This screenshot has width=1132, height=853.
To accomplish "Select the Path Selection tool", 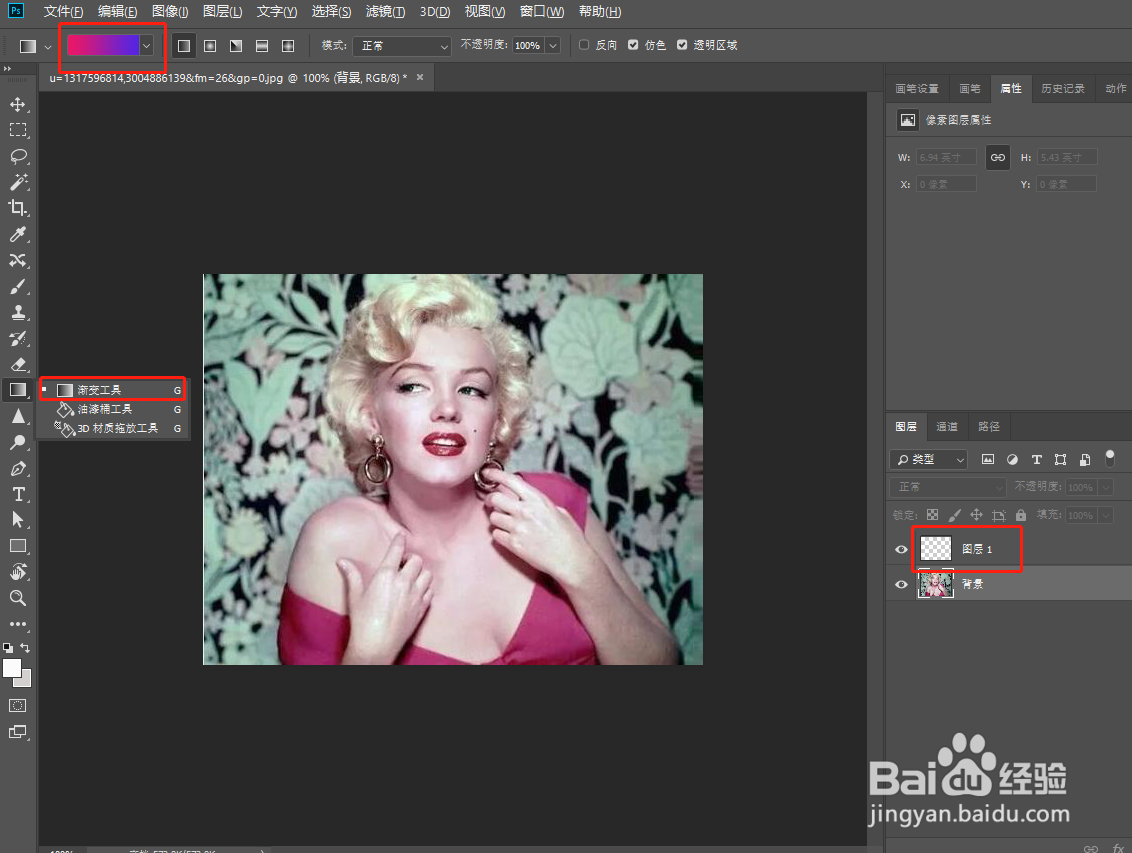I will coord(18,520).
